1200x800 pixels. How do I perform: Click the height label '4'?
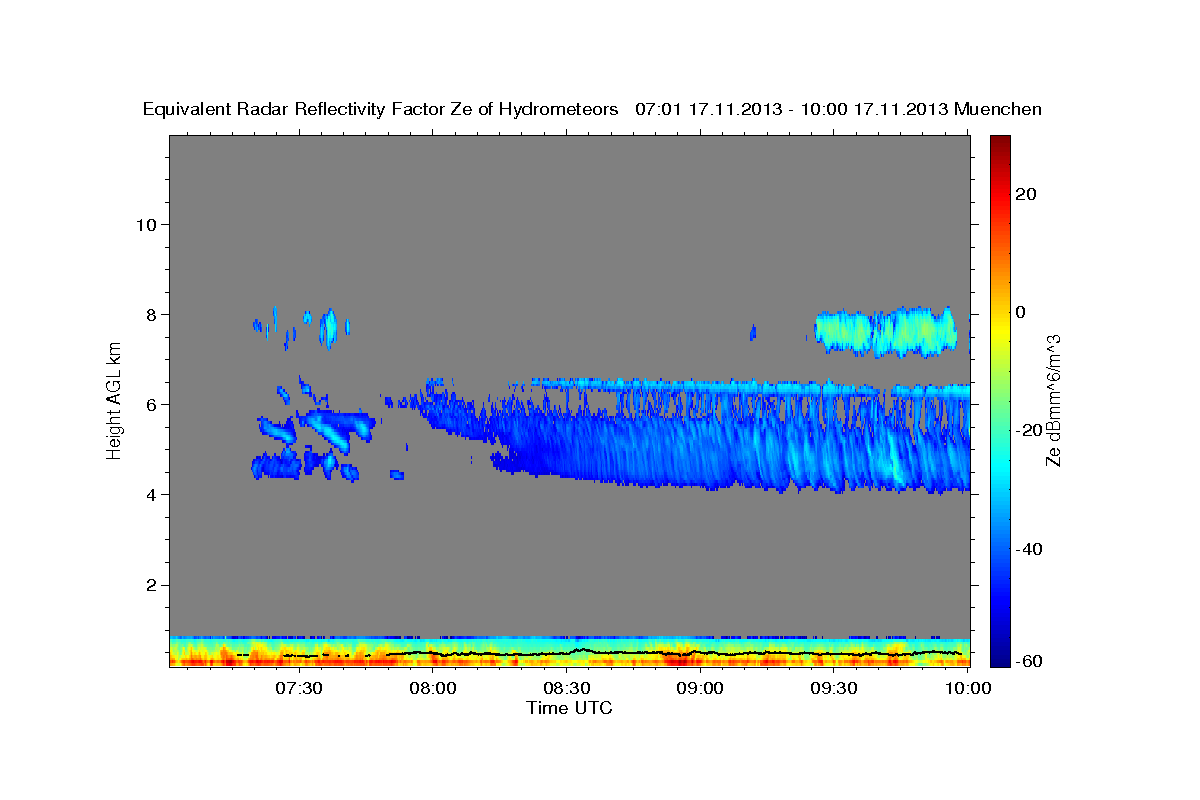pos(149,494)
